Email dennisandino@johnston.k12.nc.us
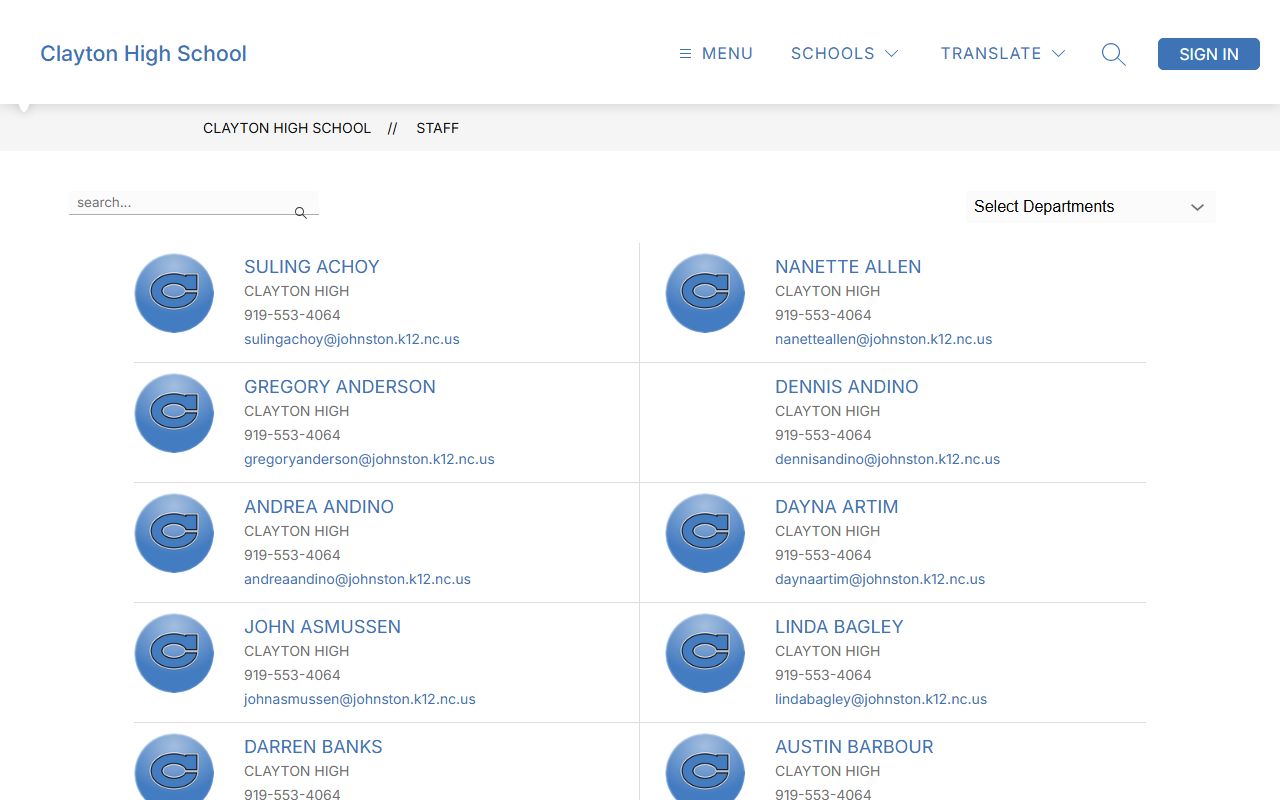 pos(888,459)
